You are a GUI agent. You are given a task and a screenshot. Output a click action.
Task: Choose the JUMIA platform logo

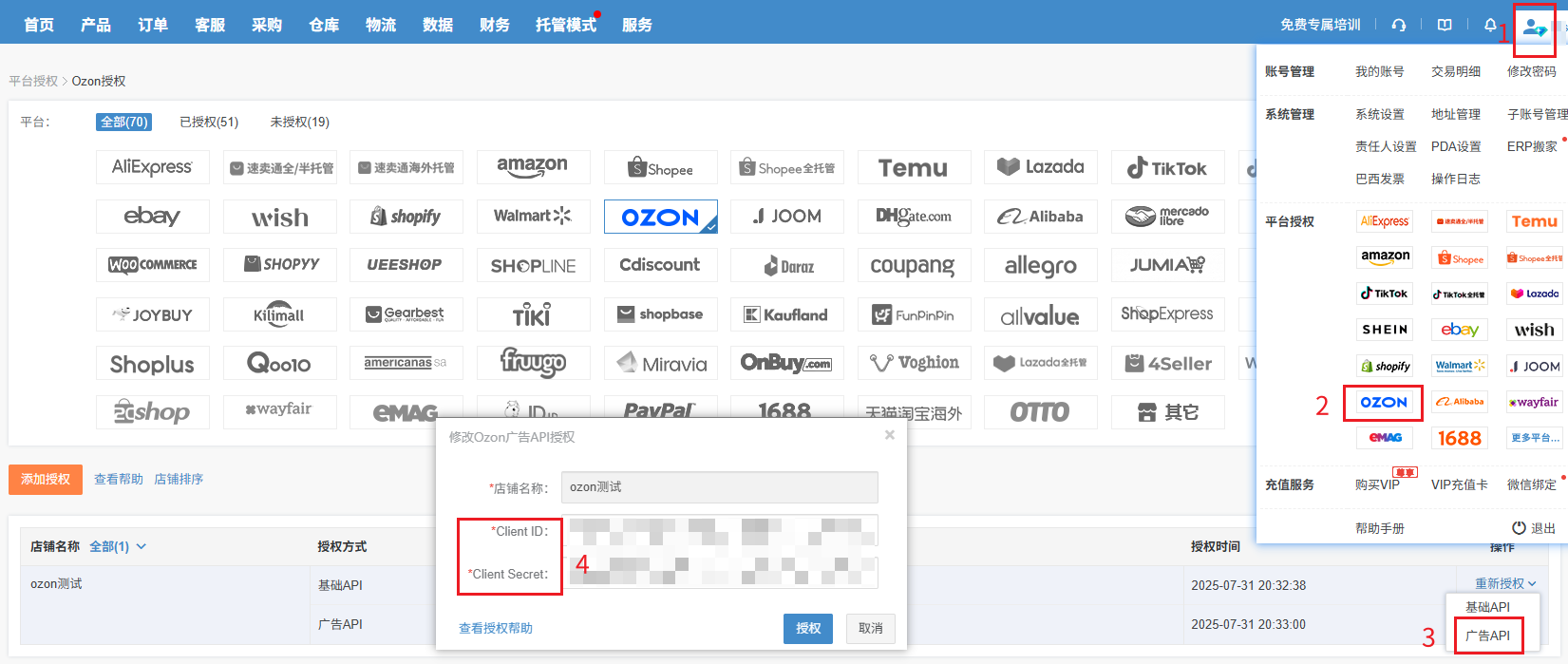(1168, 265)
